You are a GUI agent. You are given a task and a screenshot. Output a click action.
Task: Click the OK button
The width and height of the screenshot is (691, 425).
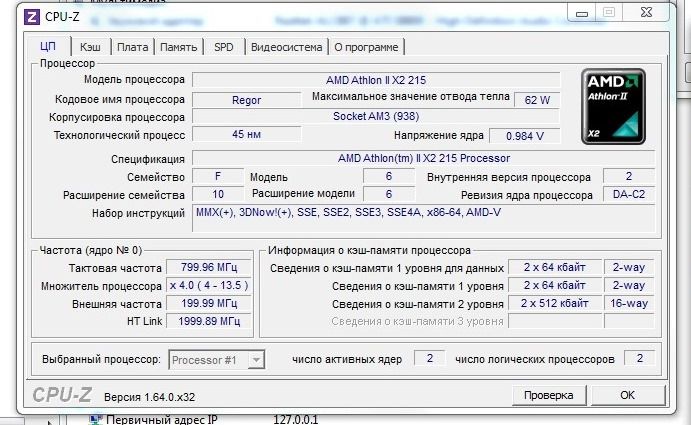click(628, 395)
